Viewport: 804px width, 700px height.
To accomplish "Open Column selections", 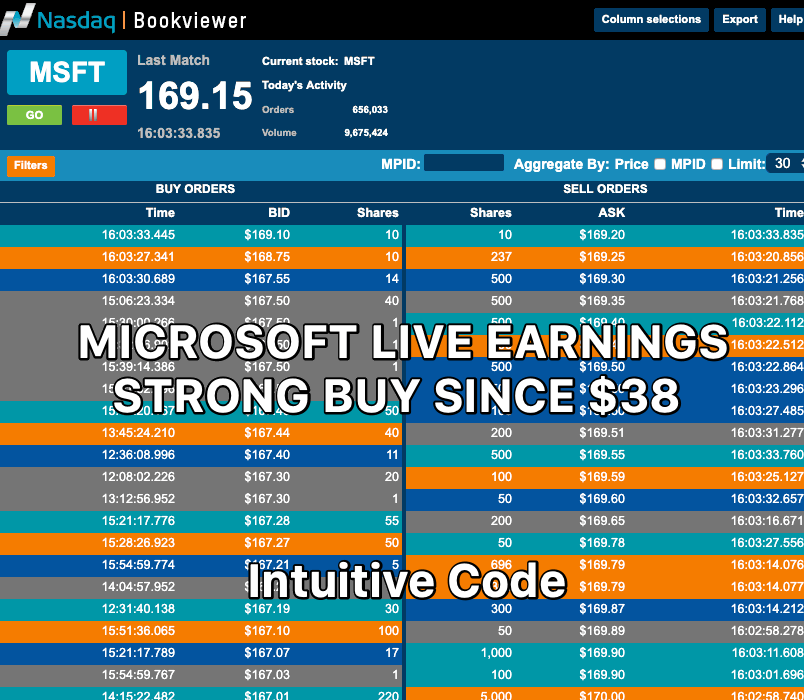I will [x=651, y=19].
